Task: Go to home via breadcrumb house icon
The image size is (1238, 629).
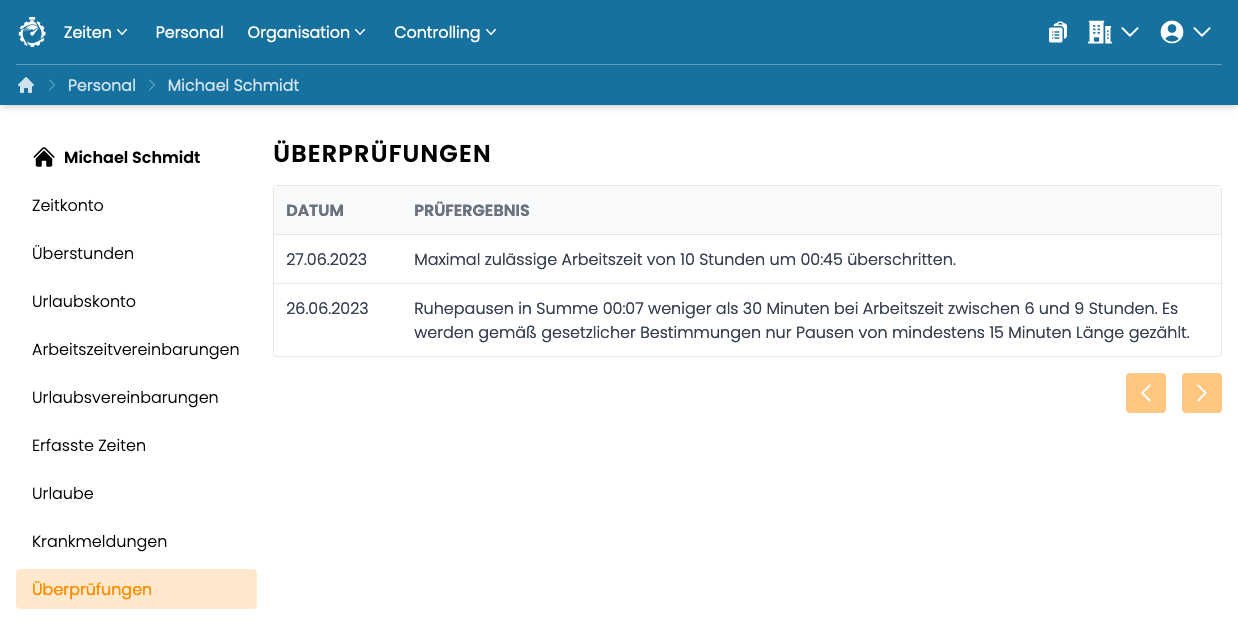Action: (26, 85)
